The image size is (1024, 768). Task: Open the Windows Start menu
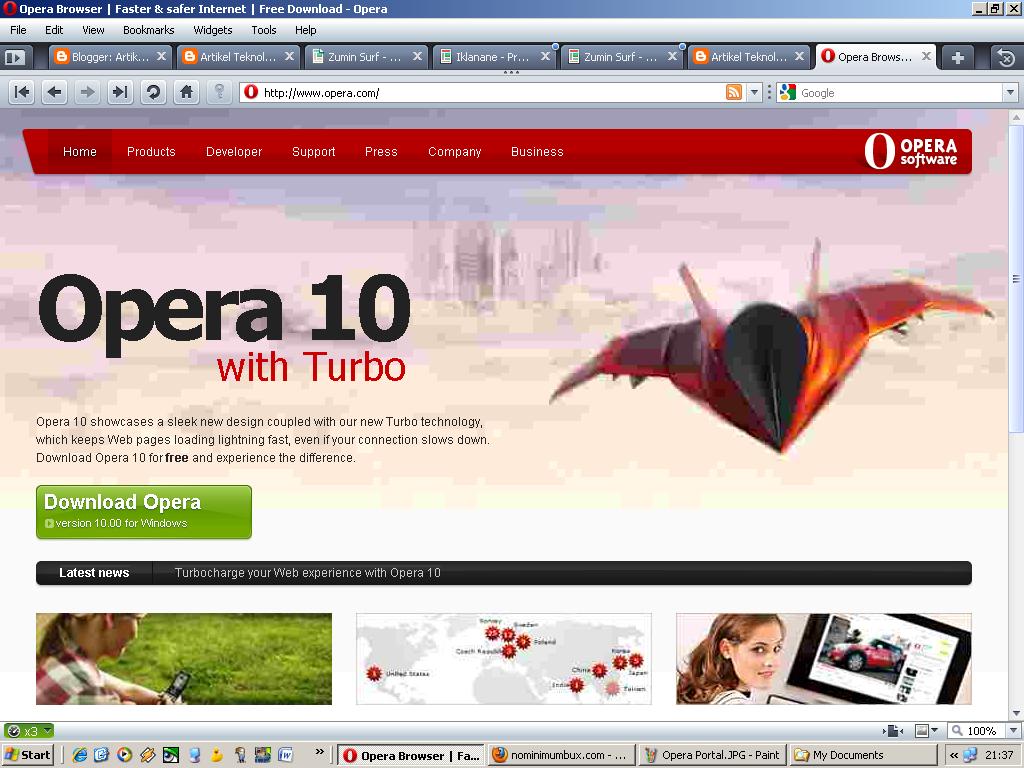point(27,755)
